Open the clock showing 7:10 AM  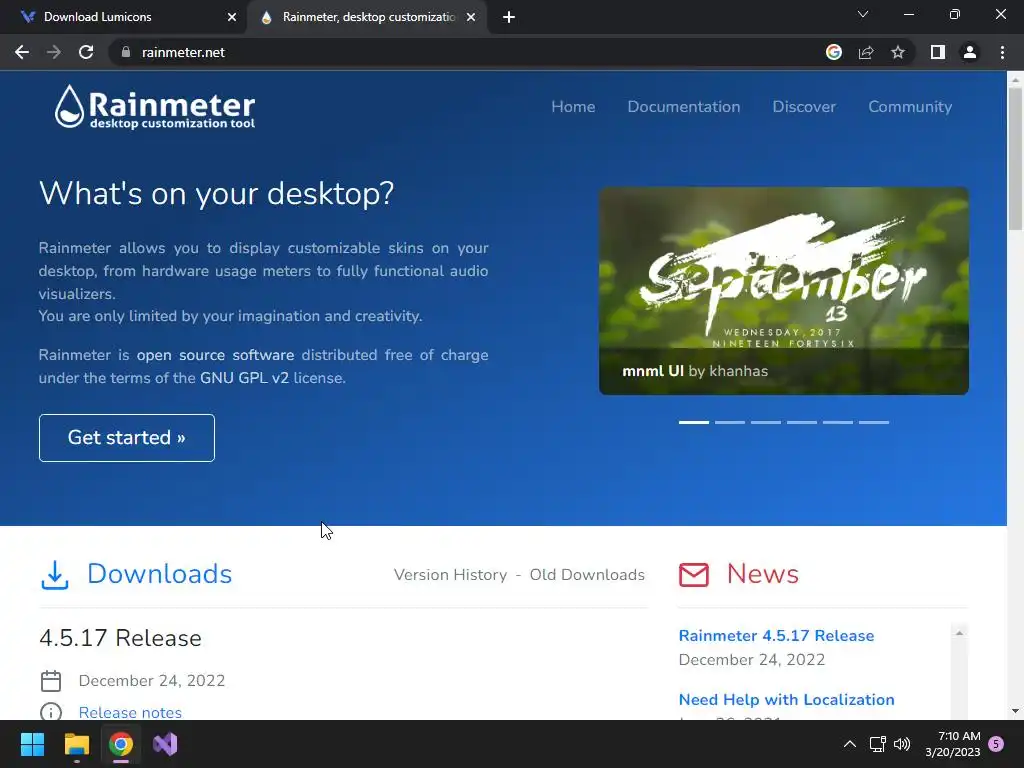(x=953, y=744)
